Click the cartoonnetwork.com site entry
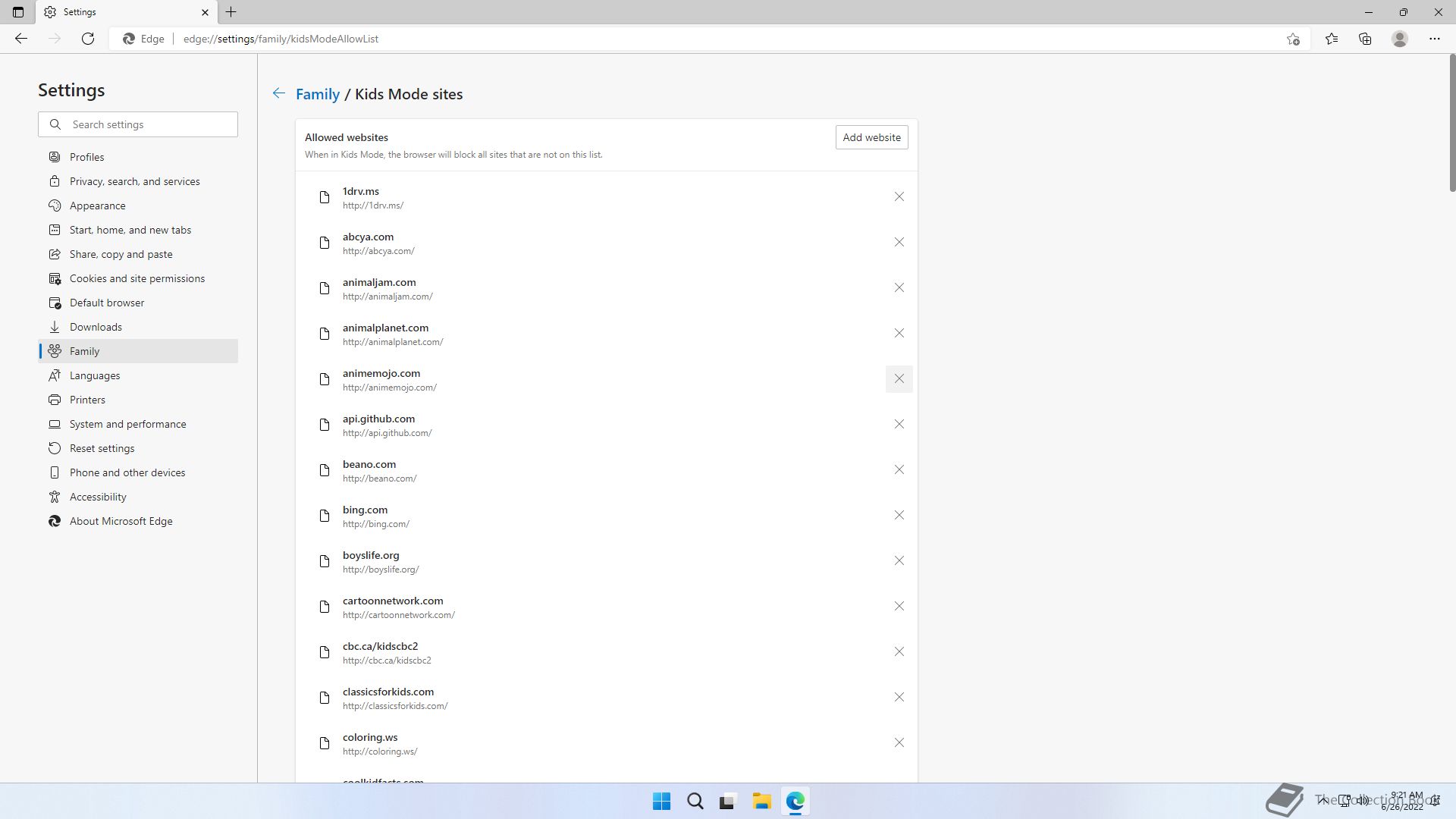 [x=607, y=607]
